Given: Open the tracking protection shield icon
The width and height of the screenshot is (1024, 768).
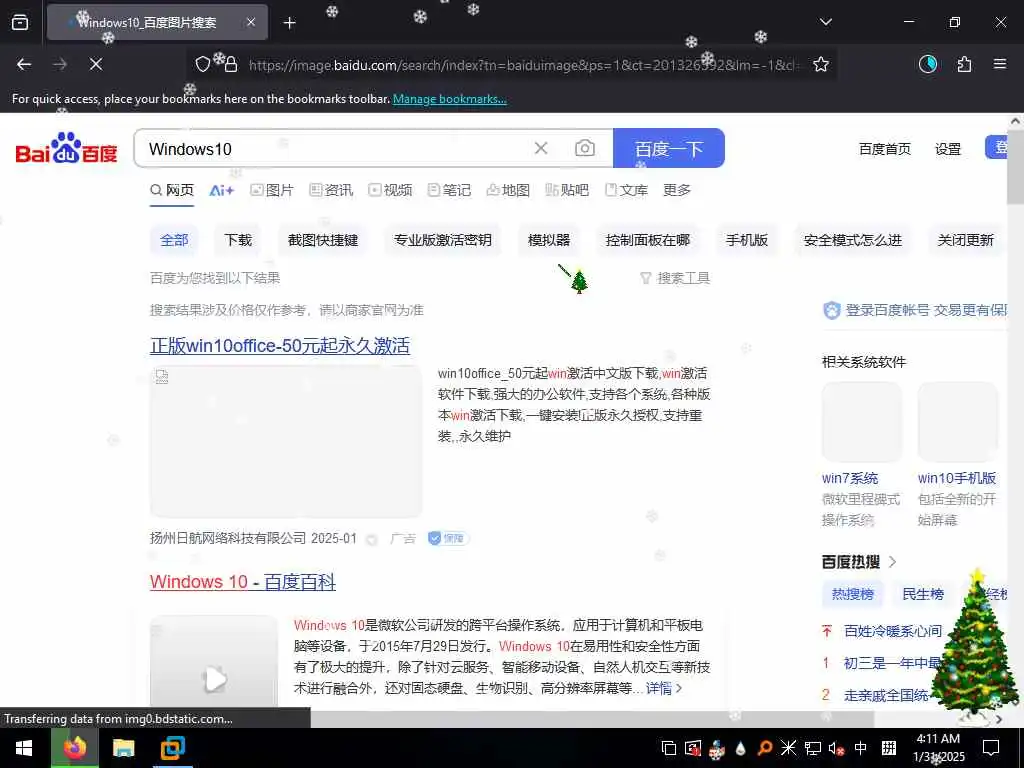Looking at the screenshot, I should pos(202,64).
